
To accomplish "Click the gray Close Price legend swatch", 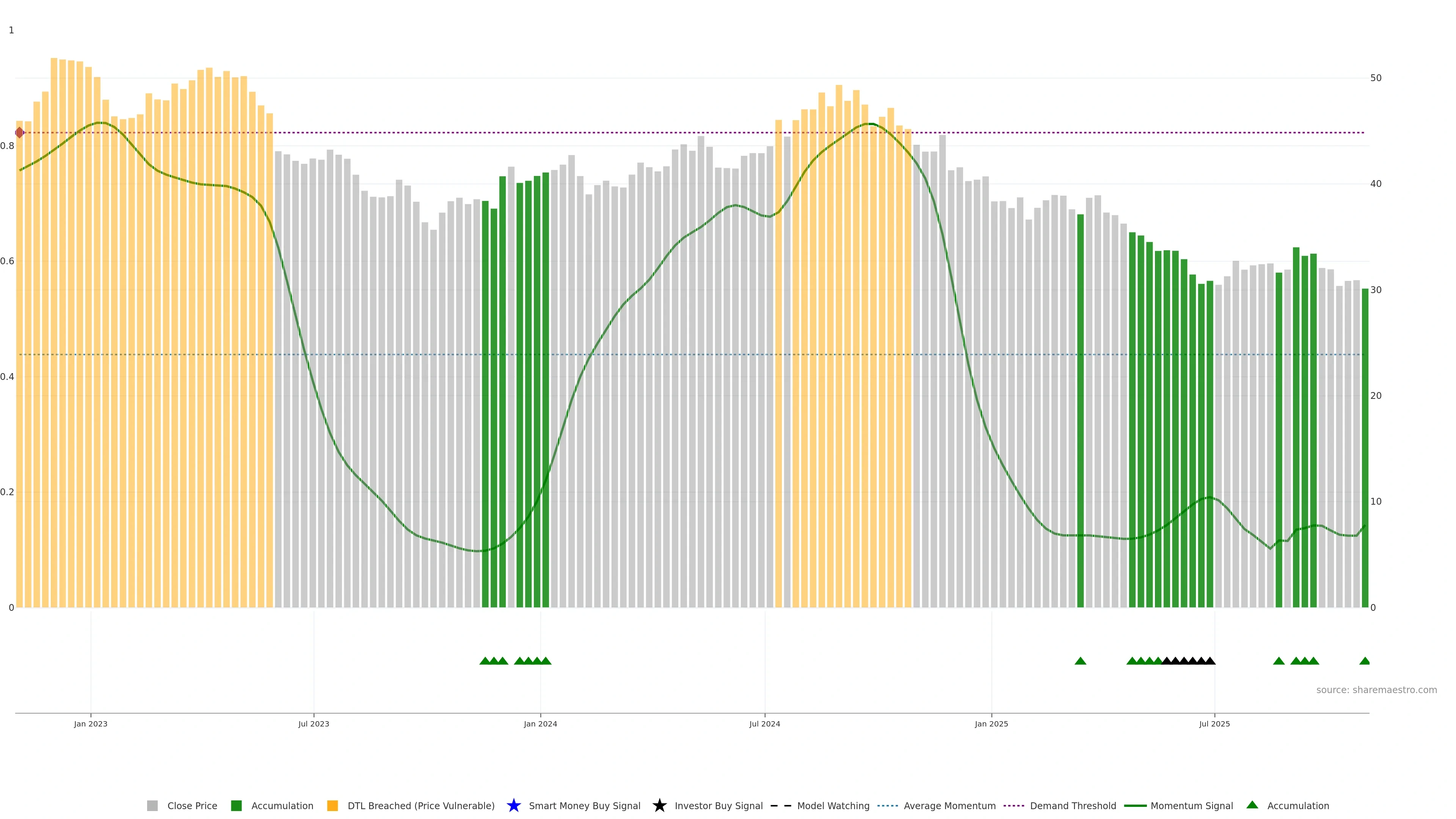I will tap(152, 805).
